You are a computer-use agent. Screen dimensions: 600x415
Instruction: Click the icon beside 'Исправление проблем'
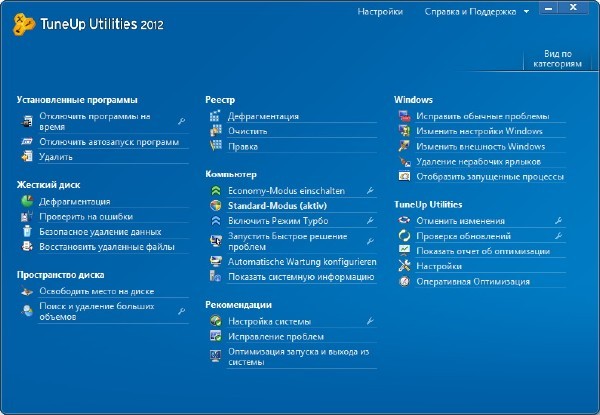[x=215, y=336]
